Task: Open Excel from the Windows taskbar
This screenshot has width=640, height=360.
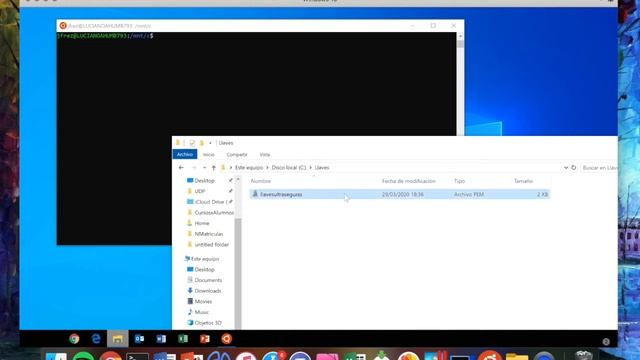Action: (x=183, y=339)
